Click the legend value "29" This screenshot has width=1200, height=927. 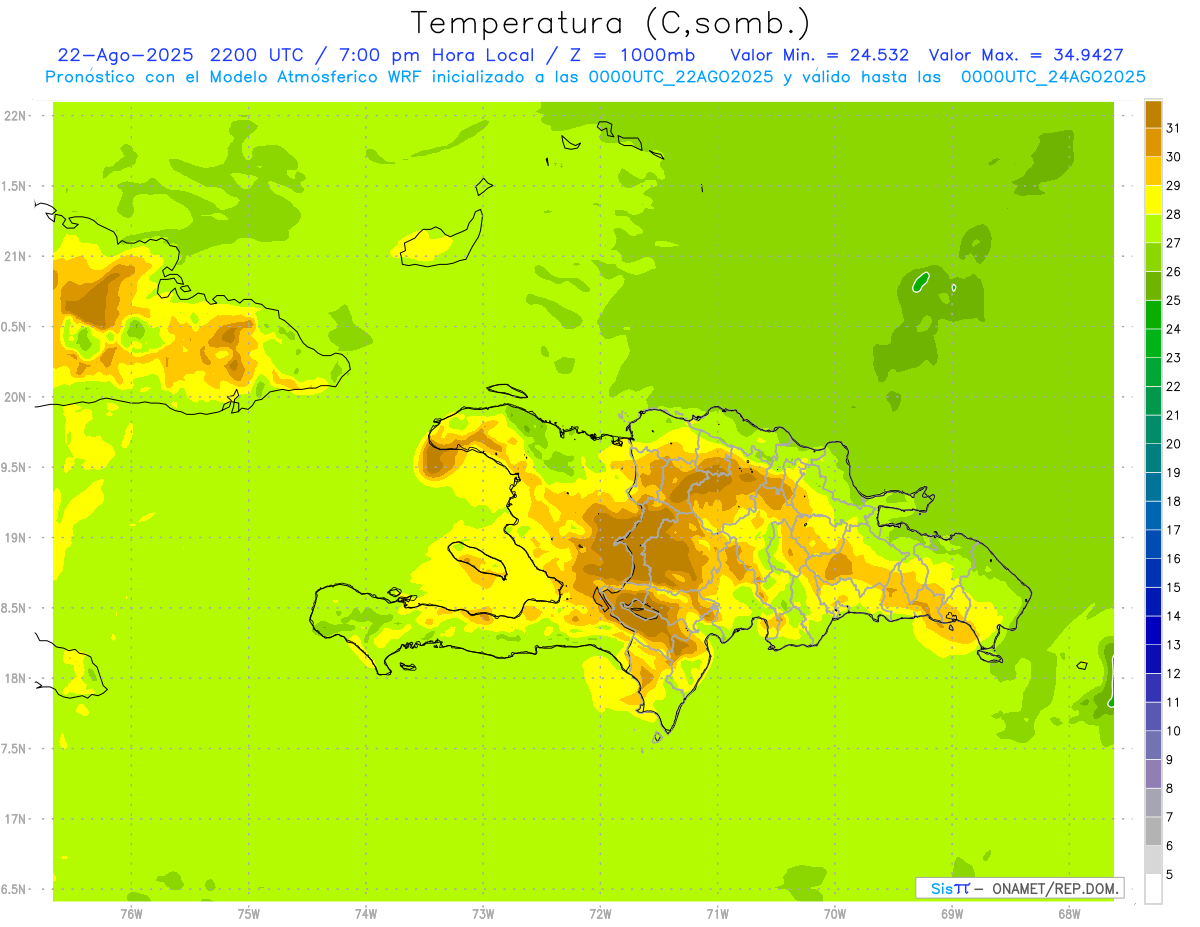point(1174,186)
